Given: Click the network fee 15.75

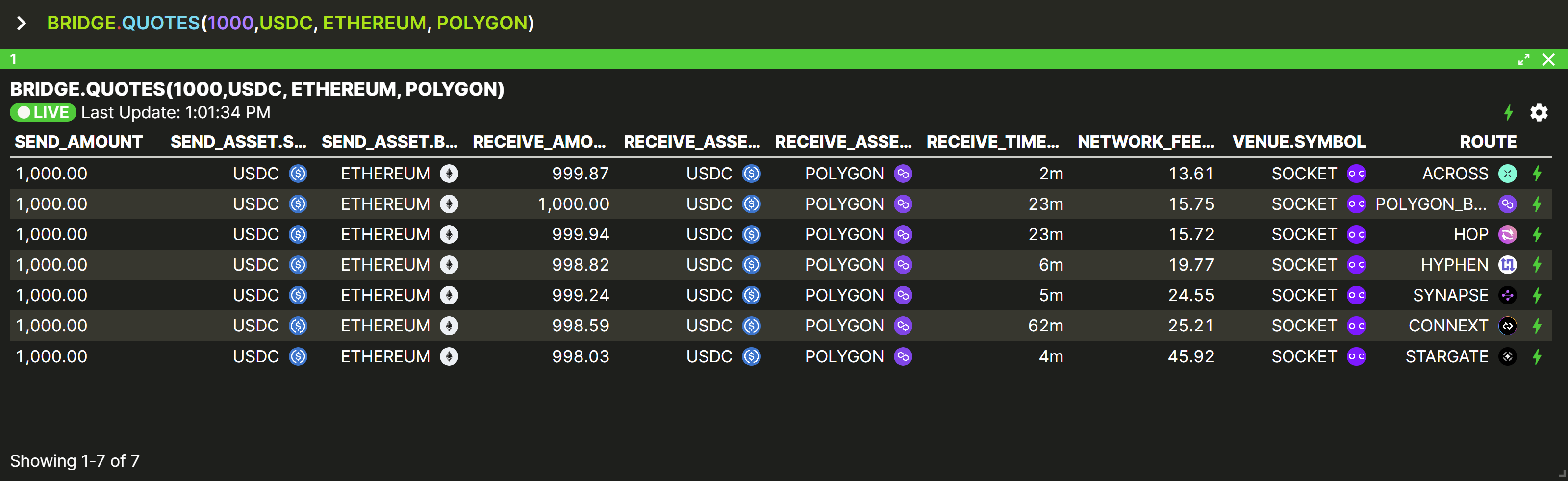Looking at the screenshot, I should click(1191, 204).
